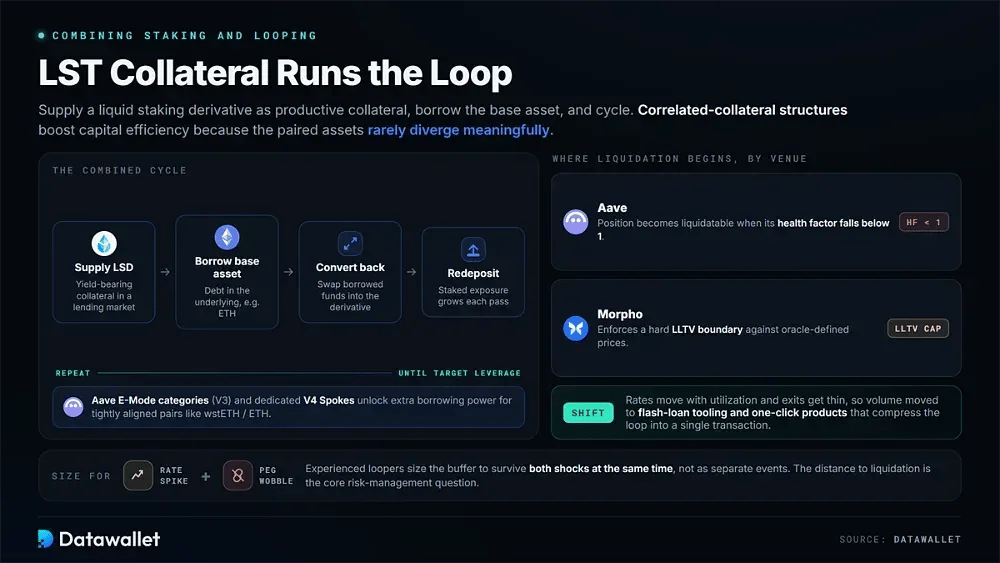The image size is (1000, 563).
Task: Click the arrow between Supply LSD and Borrow
Action: coord(165,272)
